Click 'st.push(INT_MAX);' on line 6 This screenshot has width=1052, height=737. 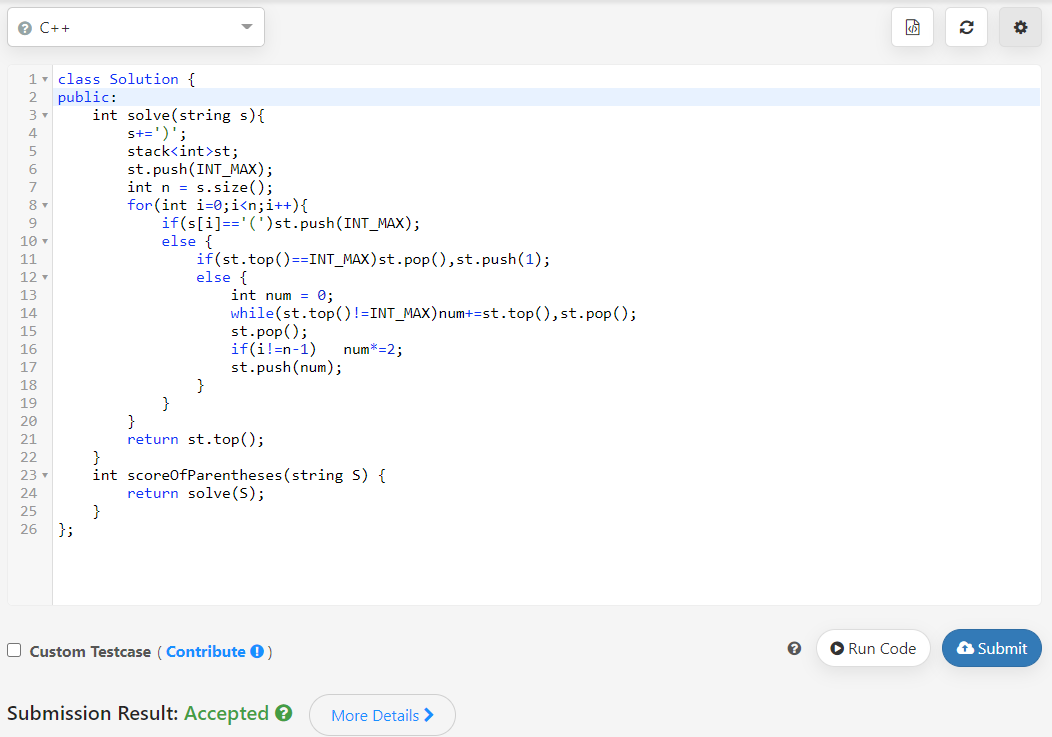point(200,169)
